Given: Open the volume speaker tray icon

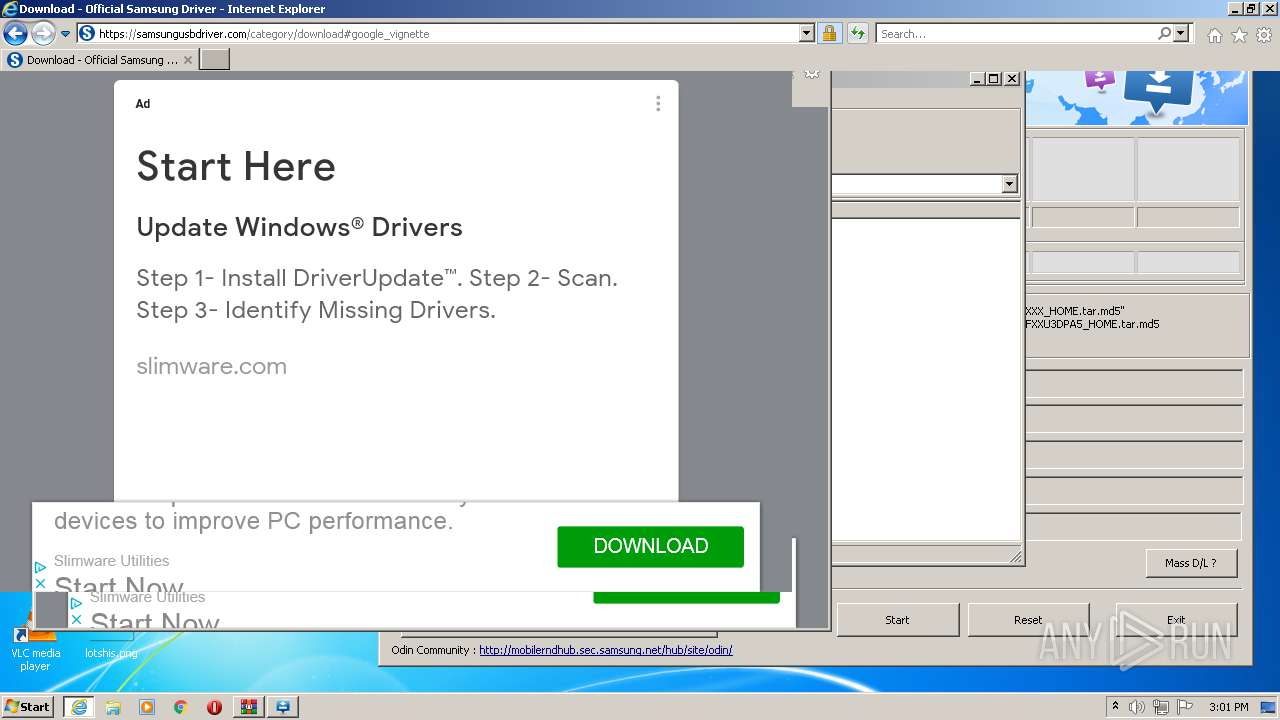Looking at the screenshot, I should coord(1138,707).
